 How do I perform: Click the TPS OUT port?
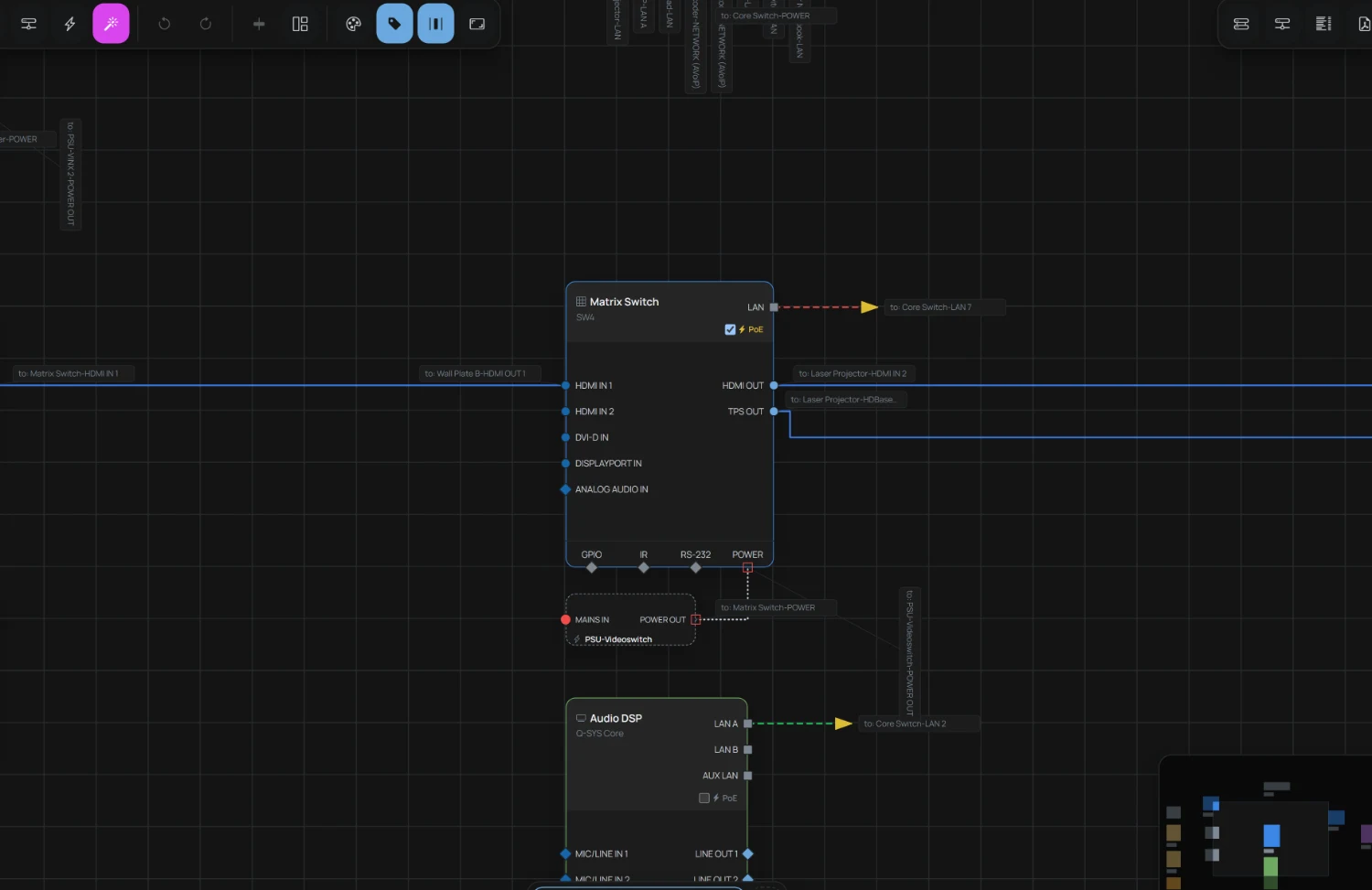coord(774,412)
